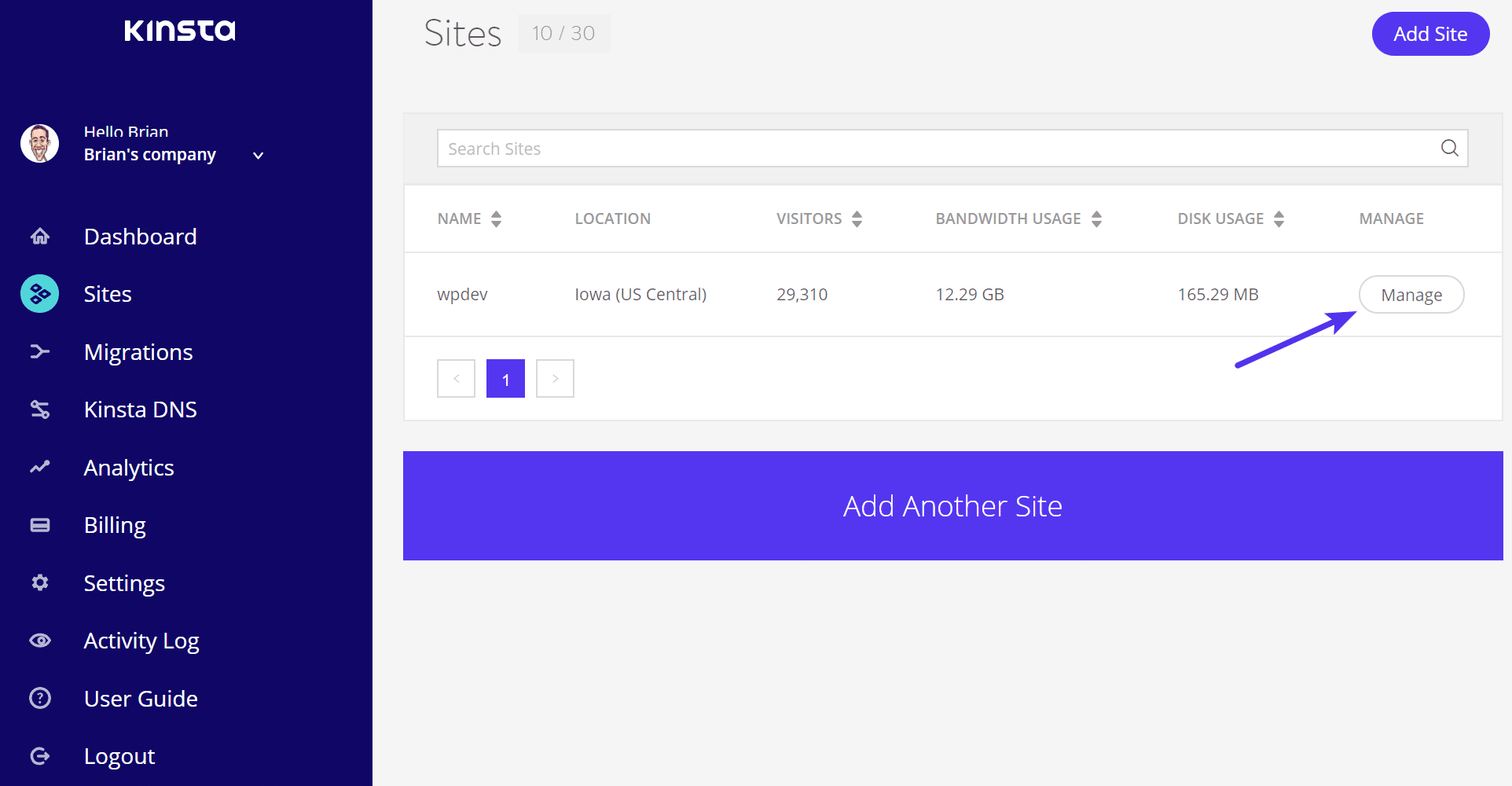Image resolution: width=1512 pixels, height=786 pixels.
Task: Click the Settings gear icon
Action: click(x=40, y=582)
